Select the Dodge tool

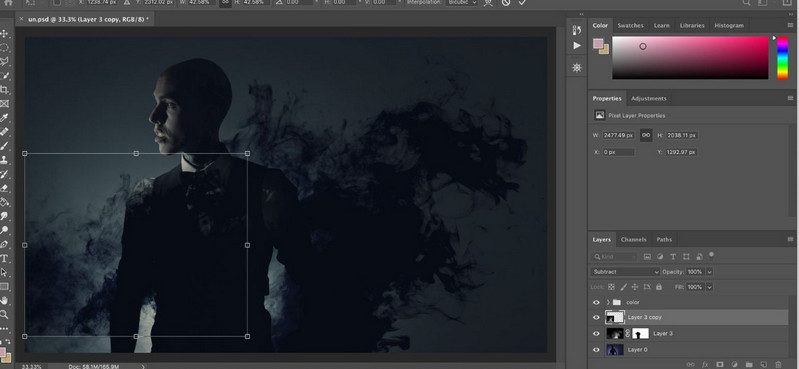[5, 230]
